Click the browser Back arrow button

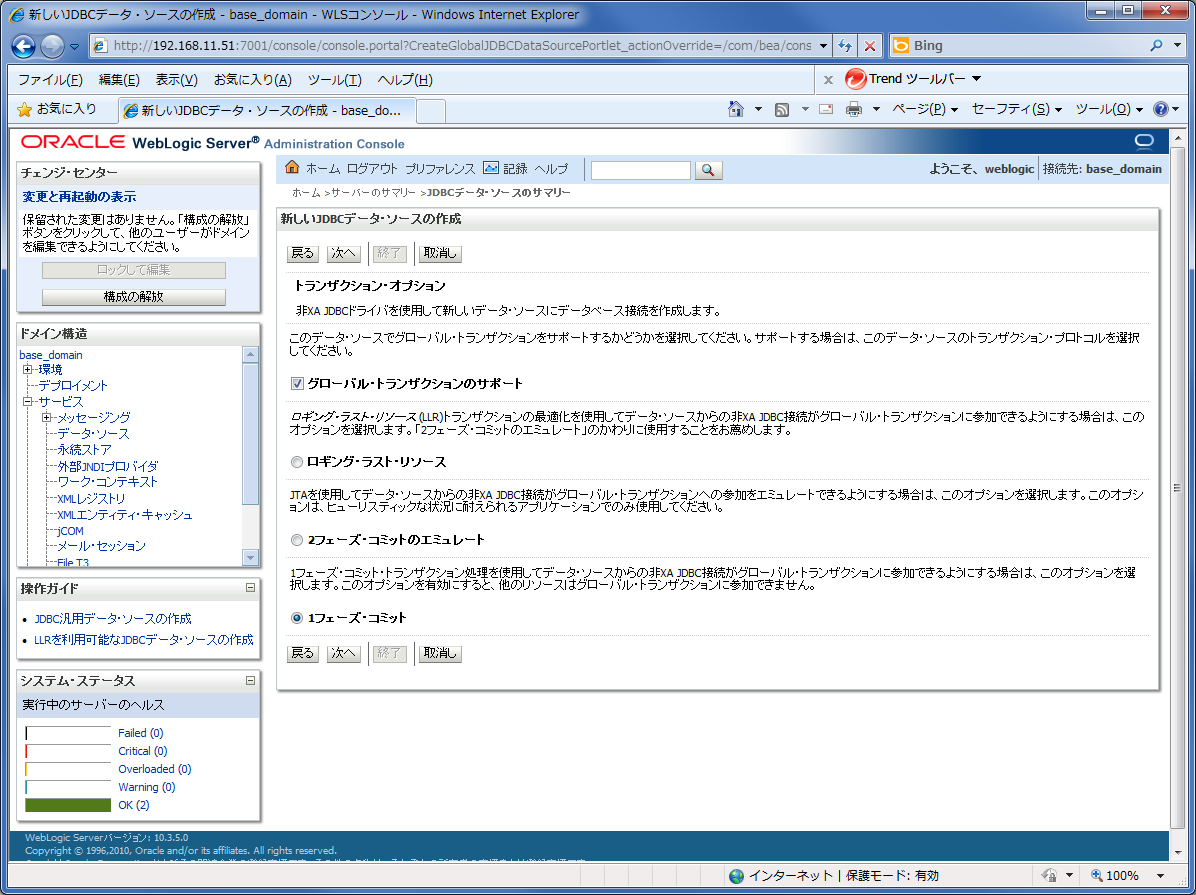[x=24, y=47]
